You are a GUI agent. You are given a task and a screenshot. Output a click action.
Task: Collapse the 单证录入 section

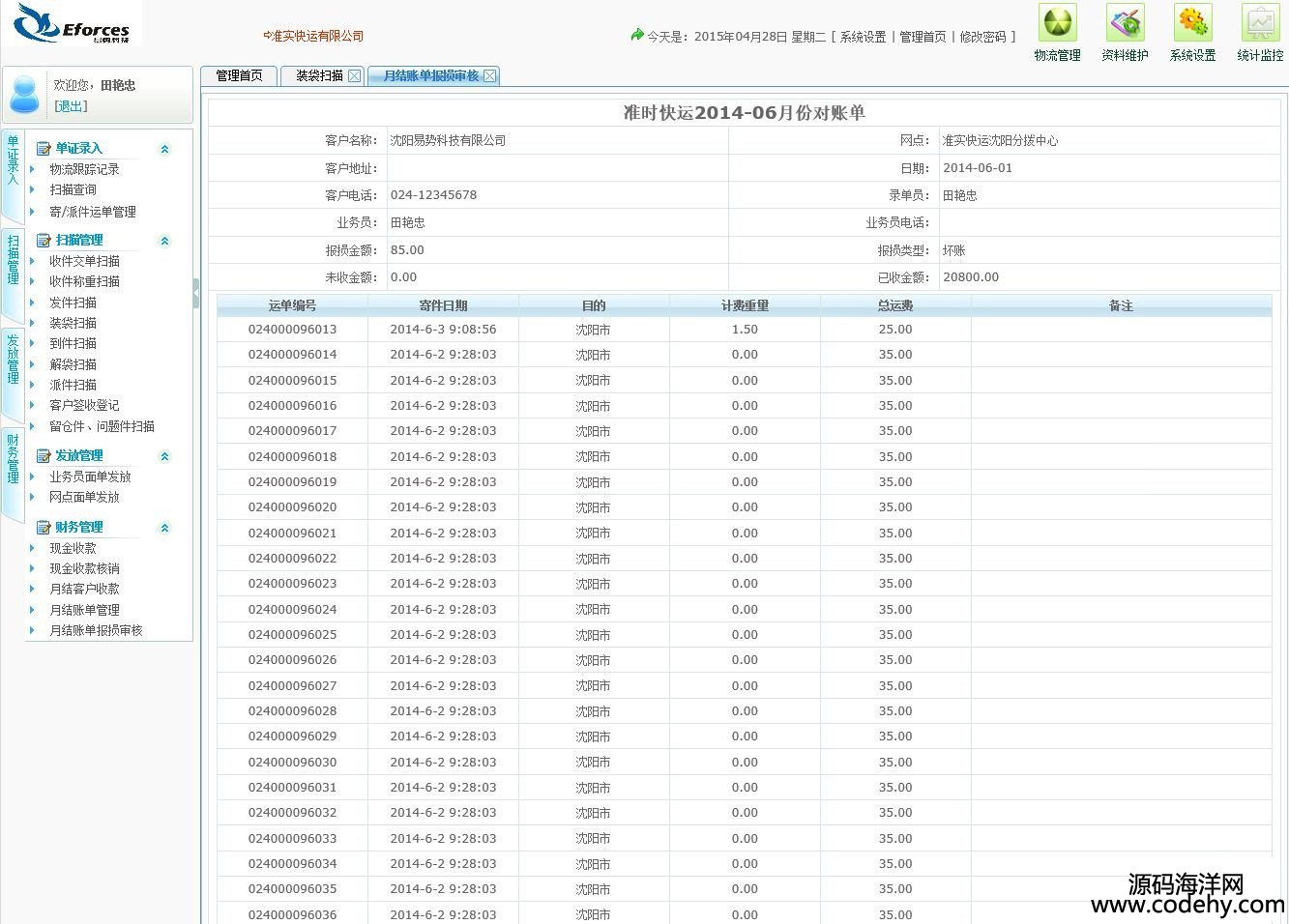[x=164, y=149]
